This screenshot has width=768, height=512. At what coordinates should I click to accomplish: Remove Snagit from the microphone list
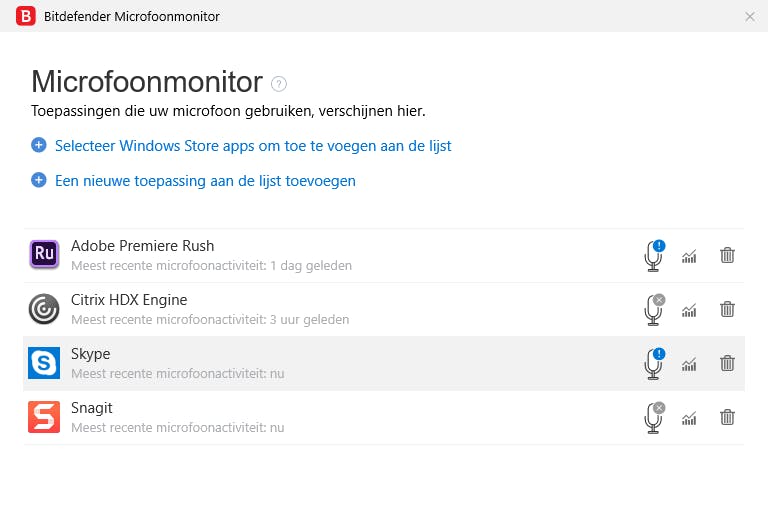coord(727,417)
